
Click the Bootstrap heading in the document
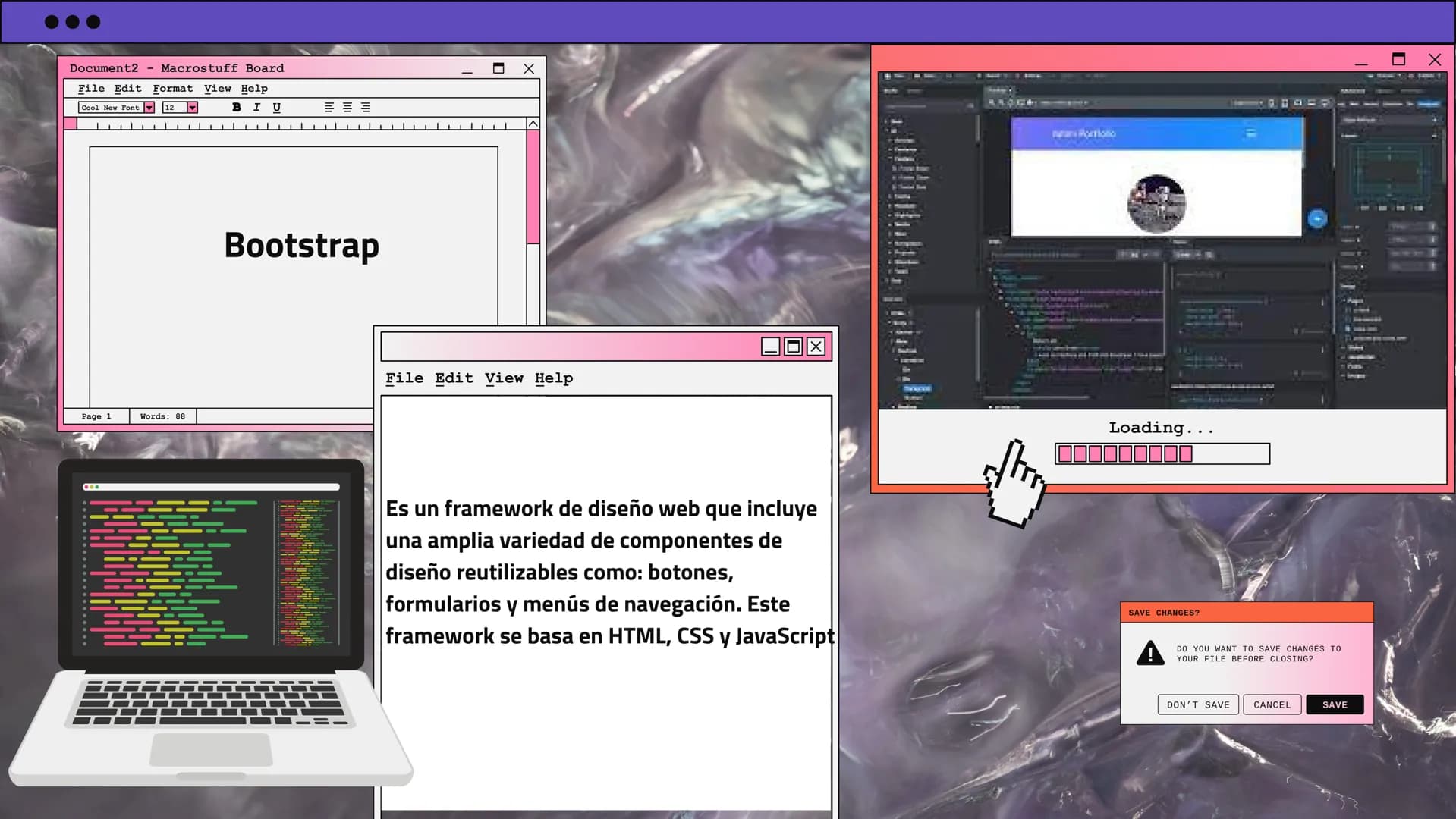click(x=301, y=245)
